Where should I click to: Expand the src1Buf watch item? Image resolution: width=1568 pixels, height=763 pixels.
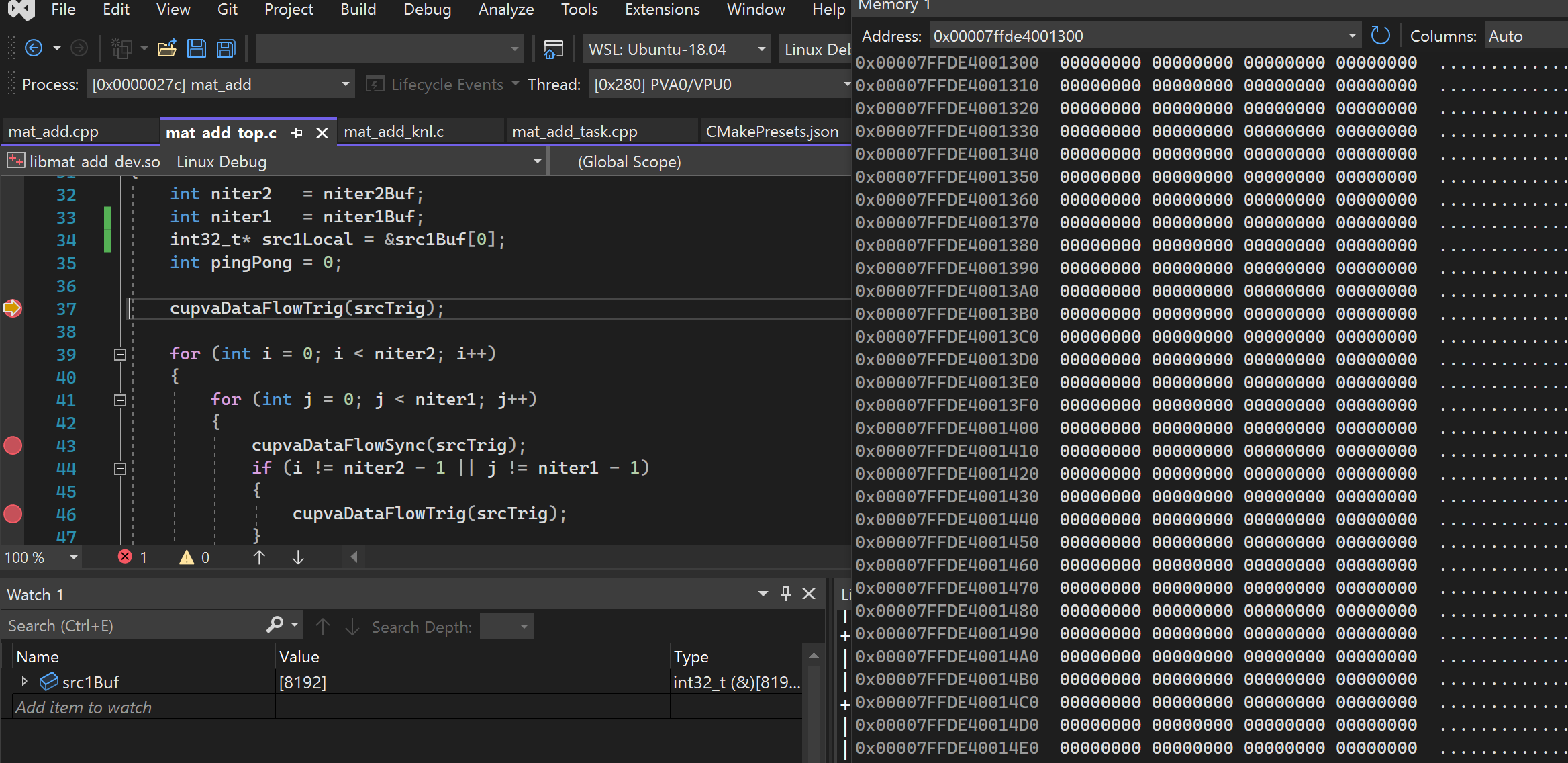pyautogui.click(x=25, y=682)
